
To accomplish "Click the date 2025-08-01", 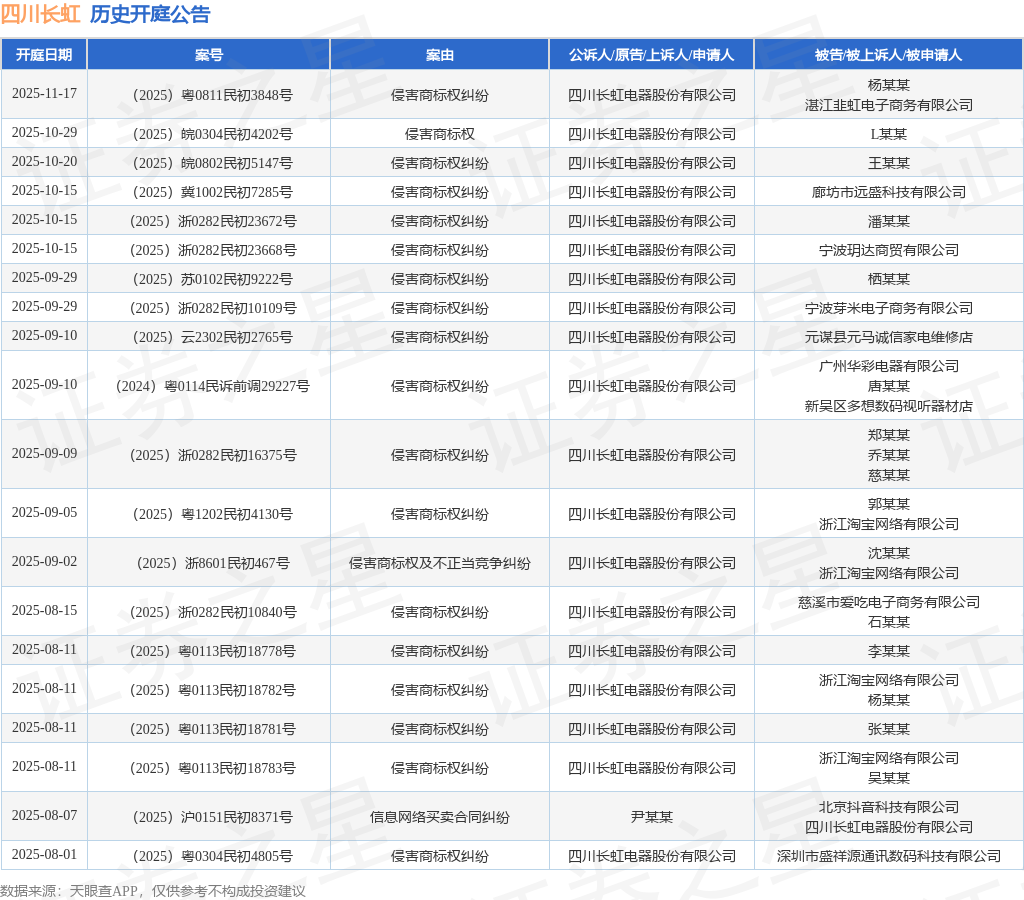I will (x=44, y=854).
